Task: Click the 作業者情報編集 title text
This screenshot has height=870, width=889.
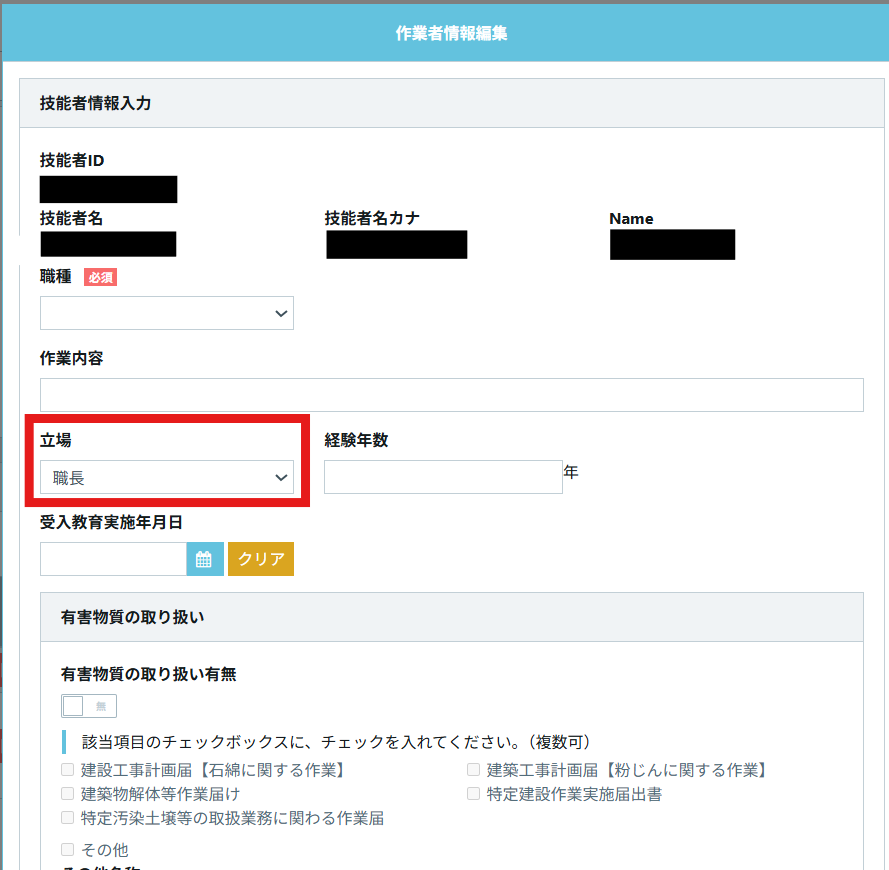Action: click(451, 33)
